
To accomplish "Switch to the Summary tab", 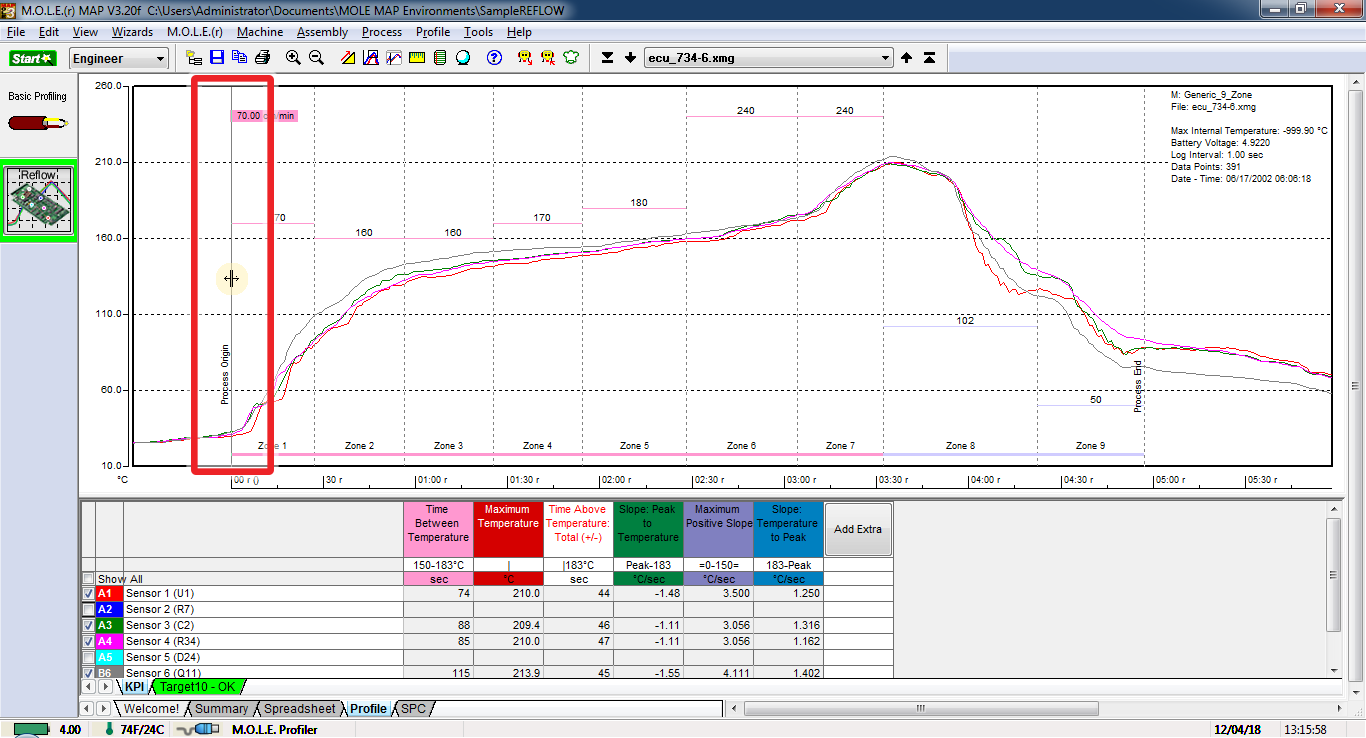I will (x=221, y=709).
